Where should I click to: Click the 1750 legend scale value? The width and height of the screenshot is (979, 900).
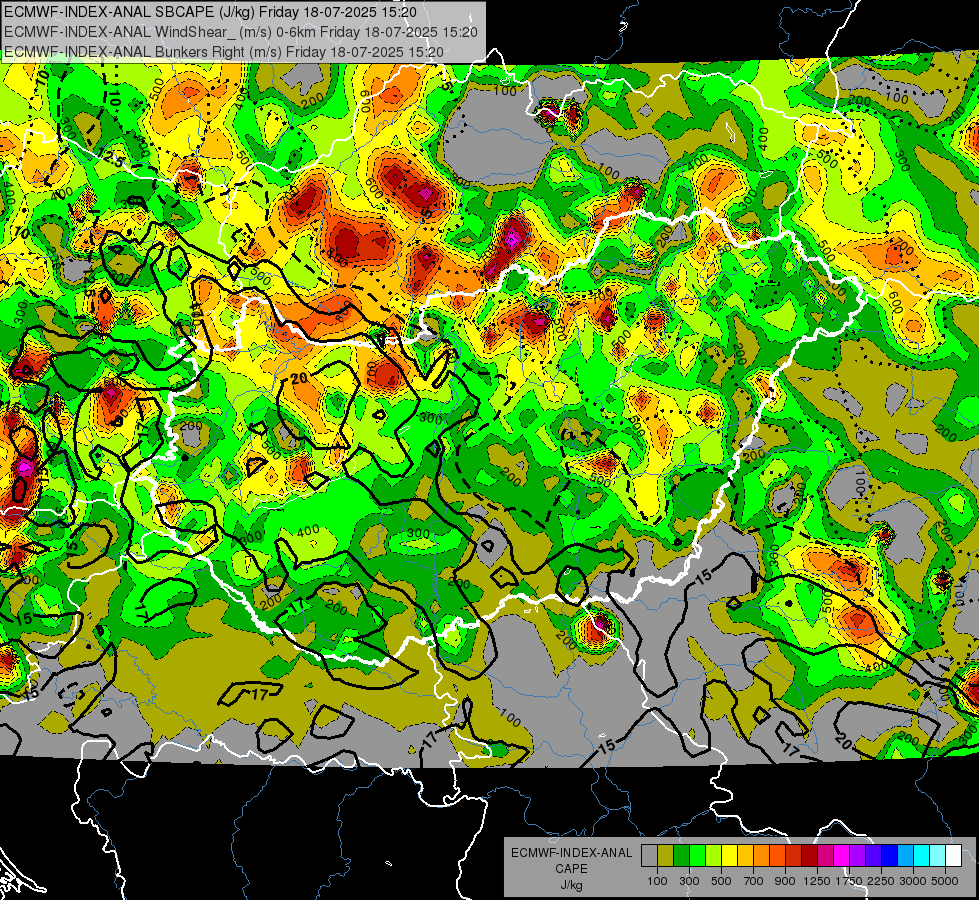point(849,881)
